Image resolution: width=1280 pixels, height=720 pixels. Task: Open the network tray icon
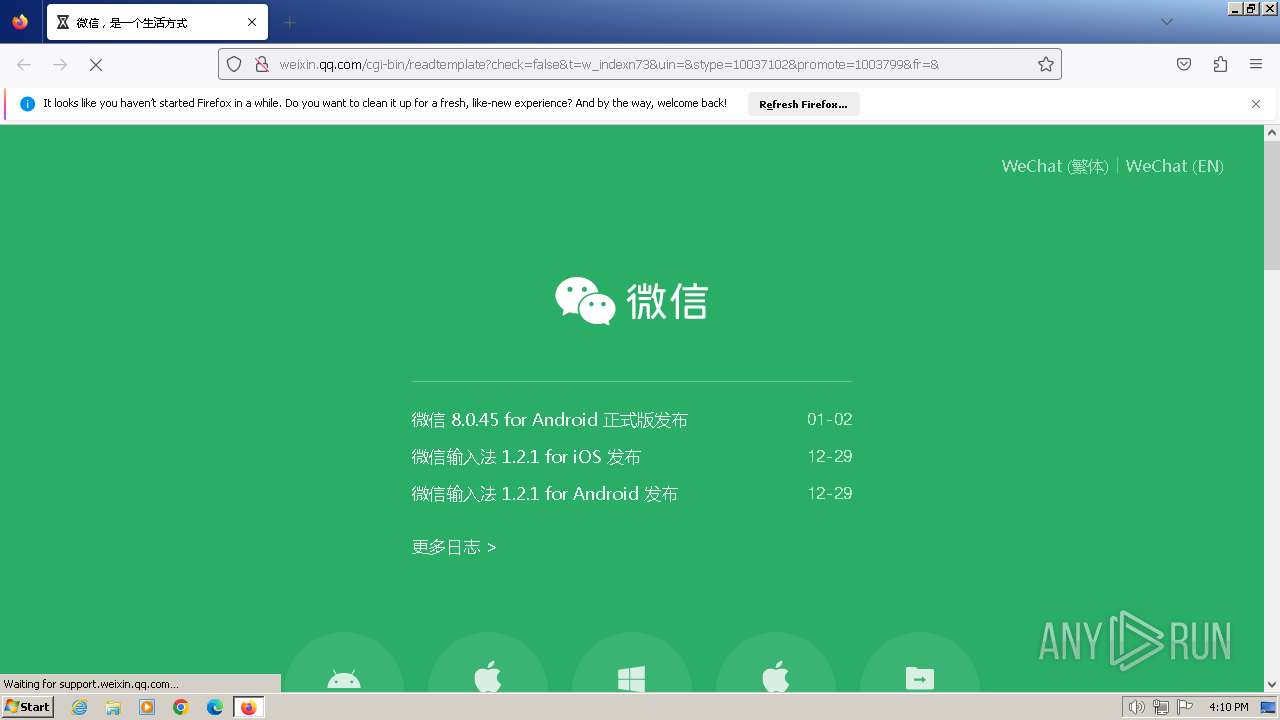1161,707
